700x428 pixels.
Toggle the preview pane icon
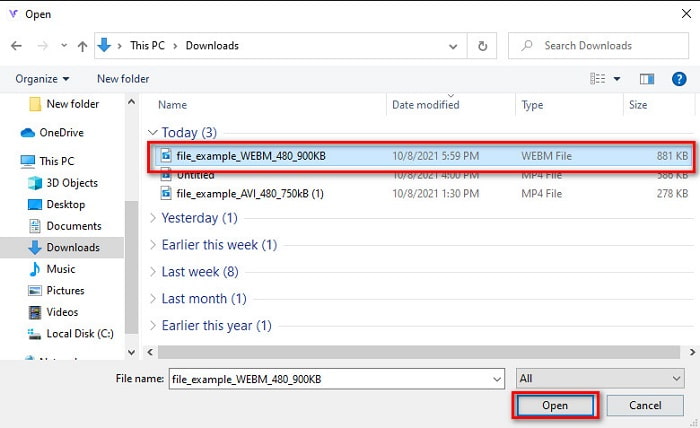point(647,79)
